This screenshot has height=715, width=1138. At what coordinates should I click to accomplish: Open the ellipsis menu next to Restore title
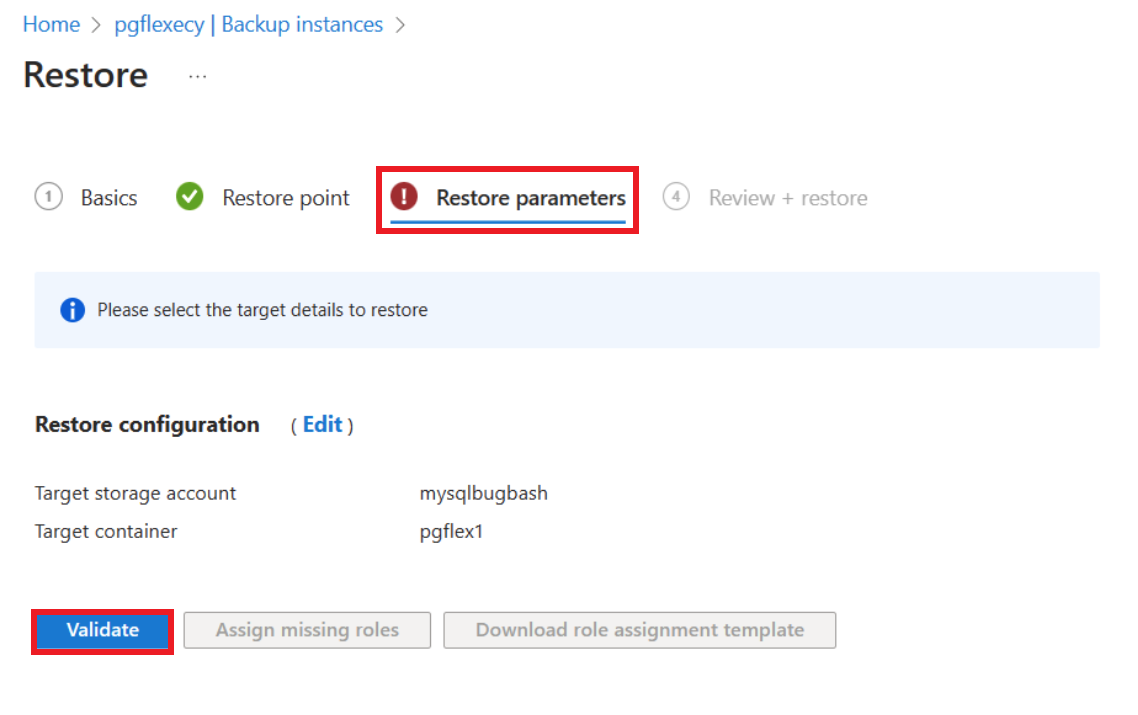197,76
